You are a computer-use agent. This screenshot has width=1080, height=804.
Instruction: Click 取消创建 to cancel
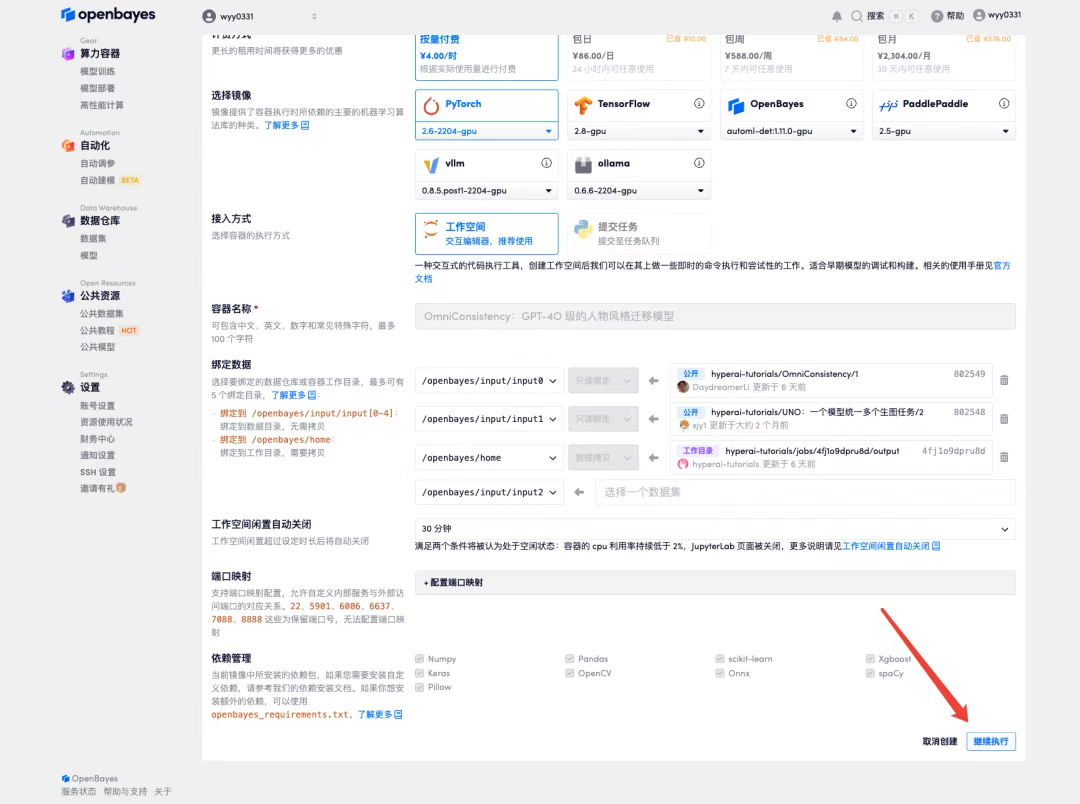[x=939, y=741]
